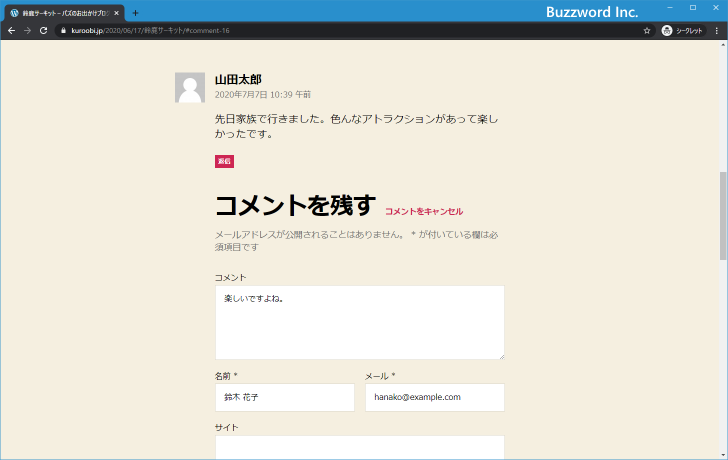Click the scrollbar up arrow
This screenshot has width=728, height=460.
(723, 45)
